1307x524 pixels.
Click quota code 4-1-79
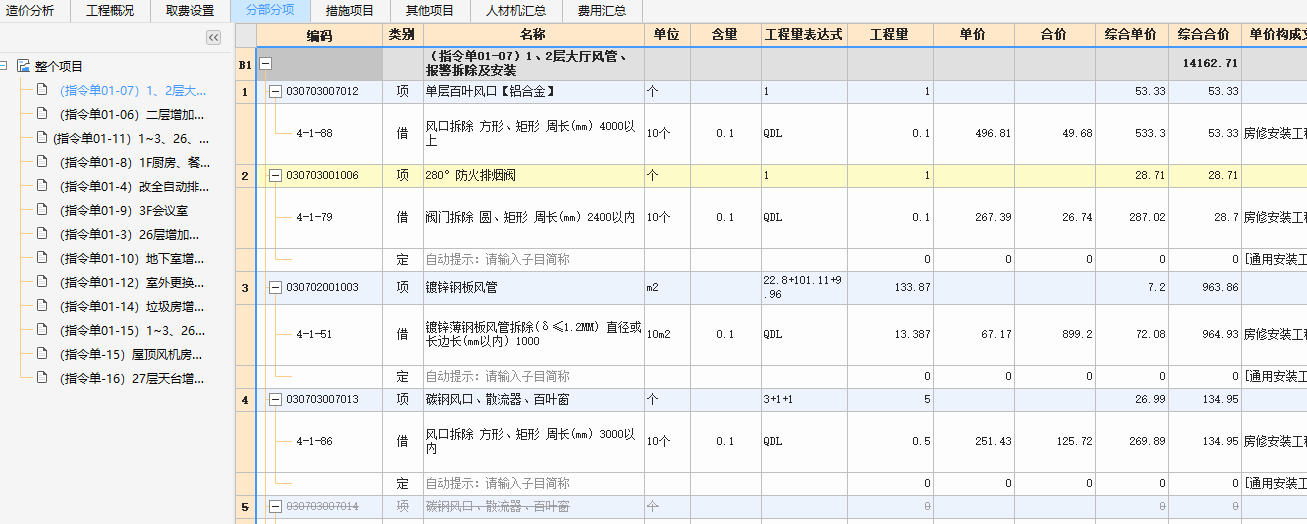(314, 217)
